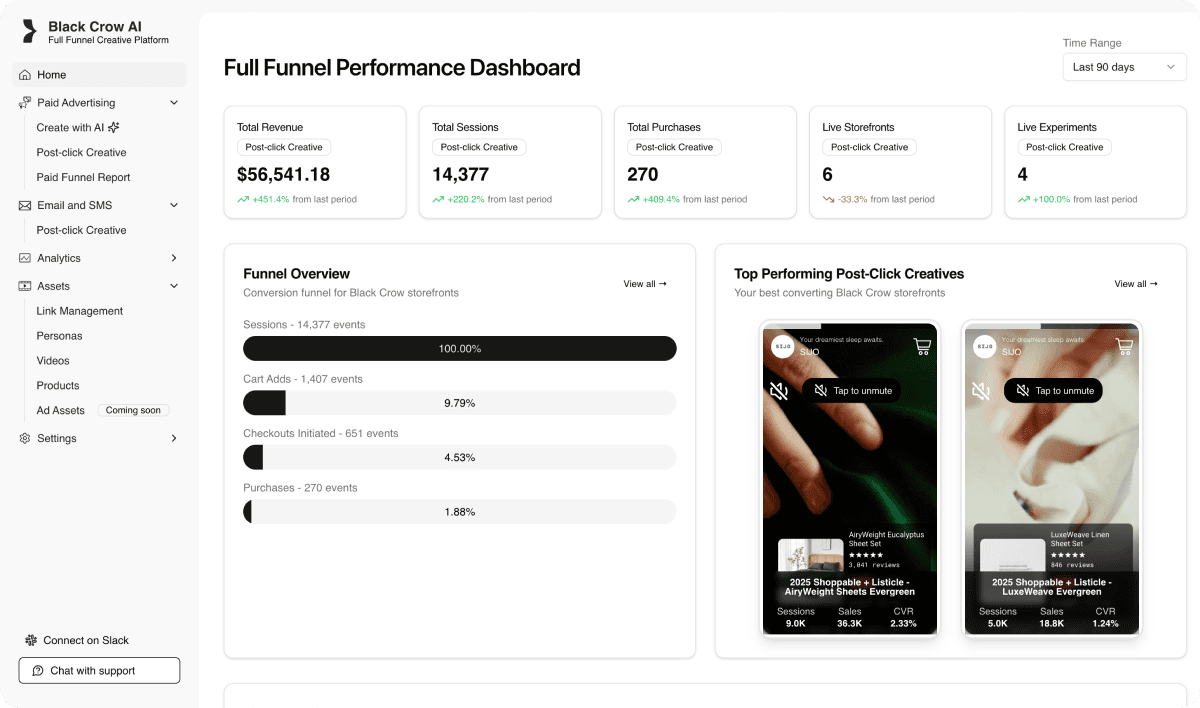Click the AiryWeight Sheets Evergreen creative title

pos(850,587)
